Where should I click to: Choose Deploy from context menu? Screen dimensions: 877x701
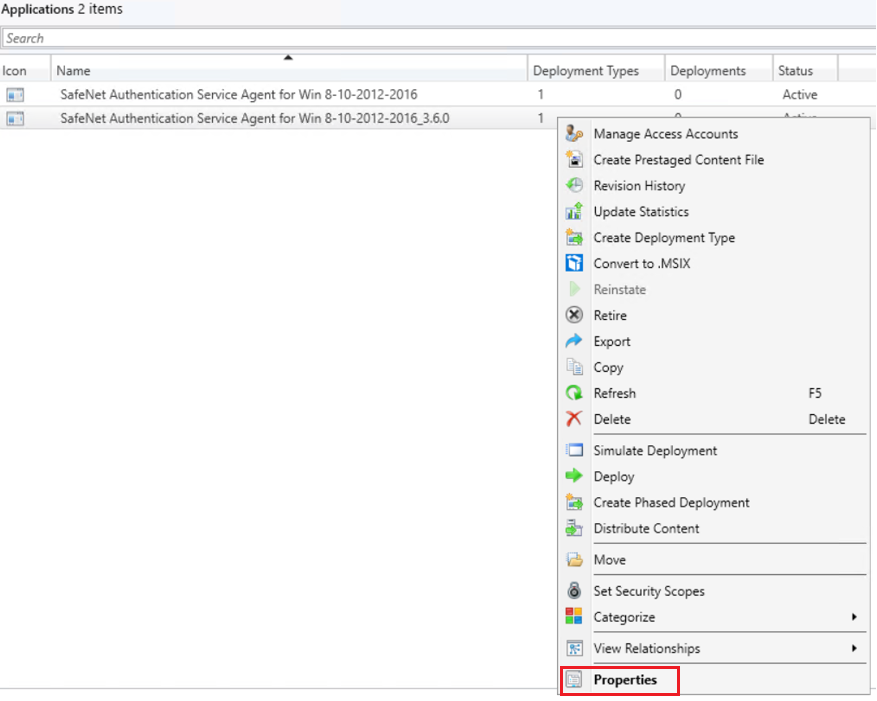714,476
